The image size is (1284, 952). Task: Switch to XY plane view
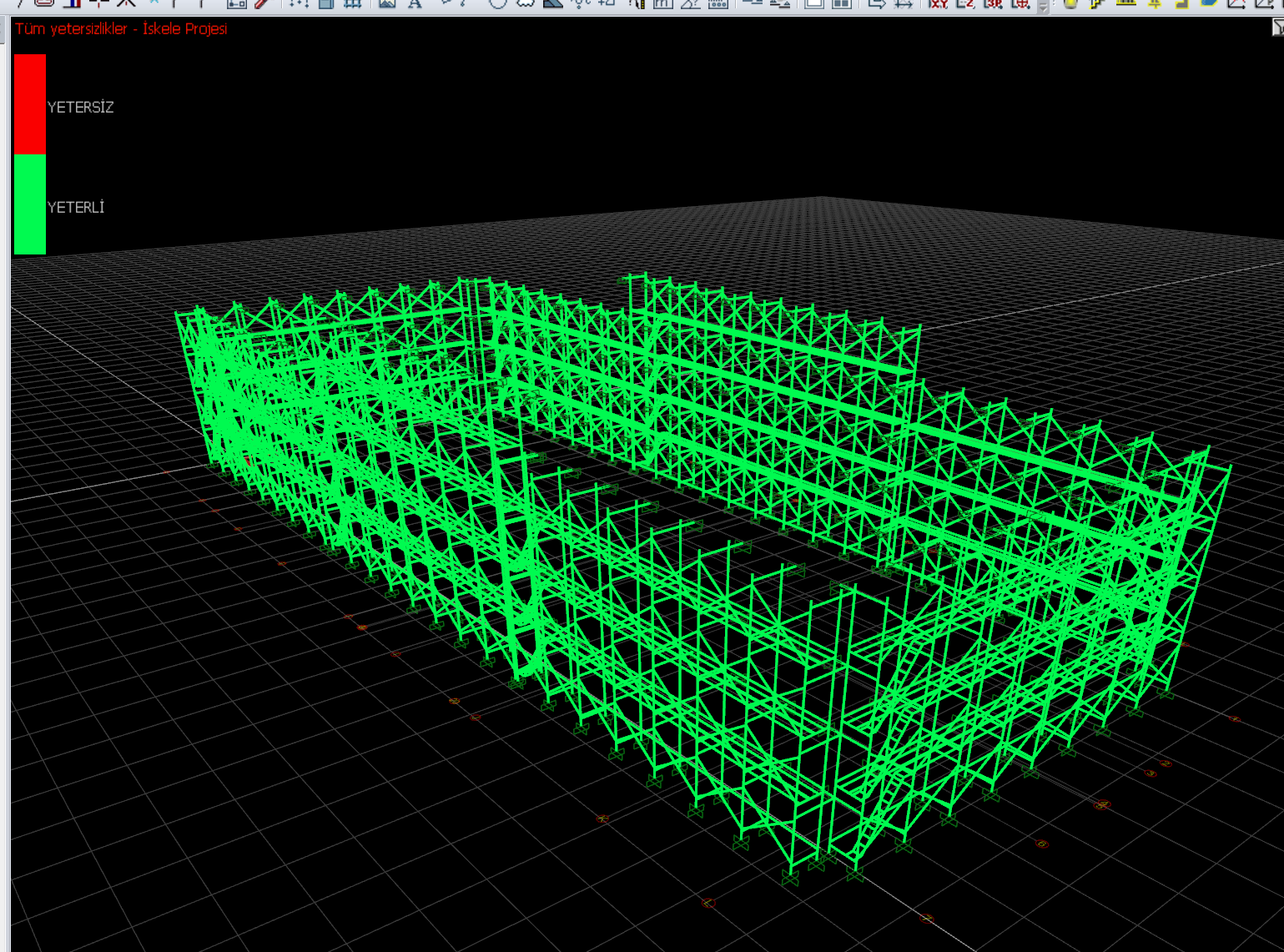(x=939, y=3)
